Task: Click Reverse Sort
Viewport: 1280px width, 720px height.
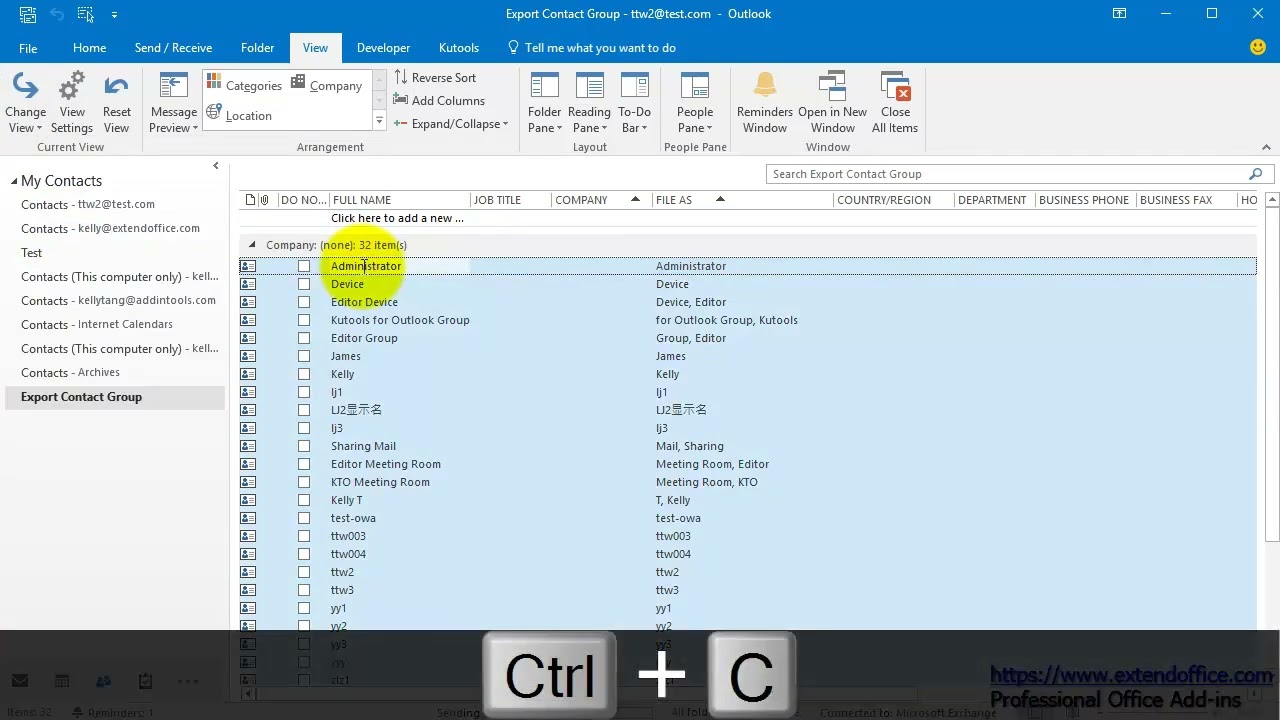Action: (x=435, y=78)
